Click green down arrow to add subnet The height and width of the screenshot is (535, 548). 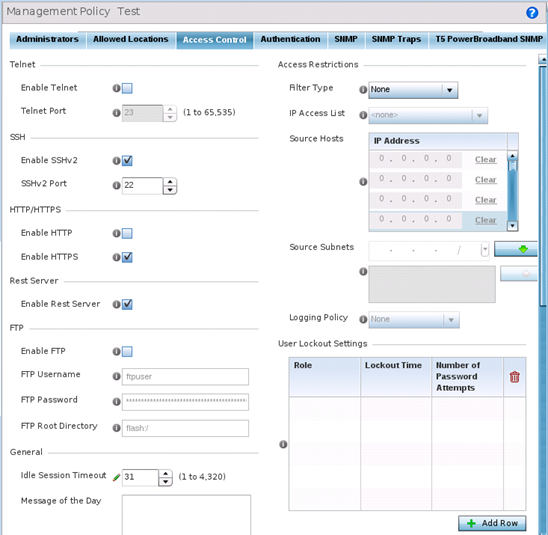tap(516, 249)
